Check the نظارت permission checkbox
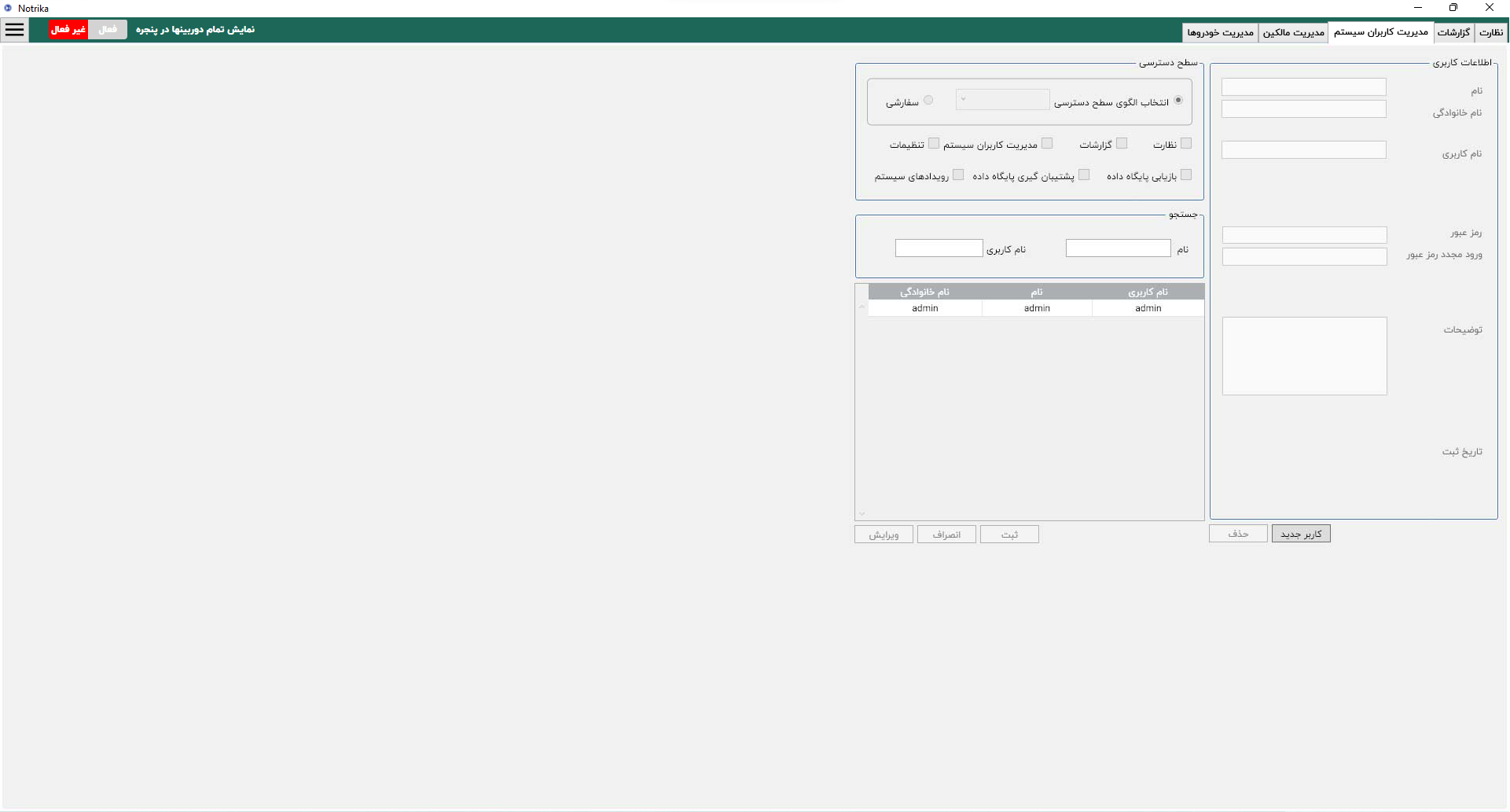Image resolution: width=1510 pixels, height=812 pixels. click(x=1186, y=144)
